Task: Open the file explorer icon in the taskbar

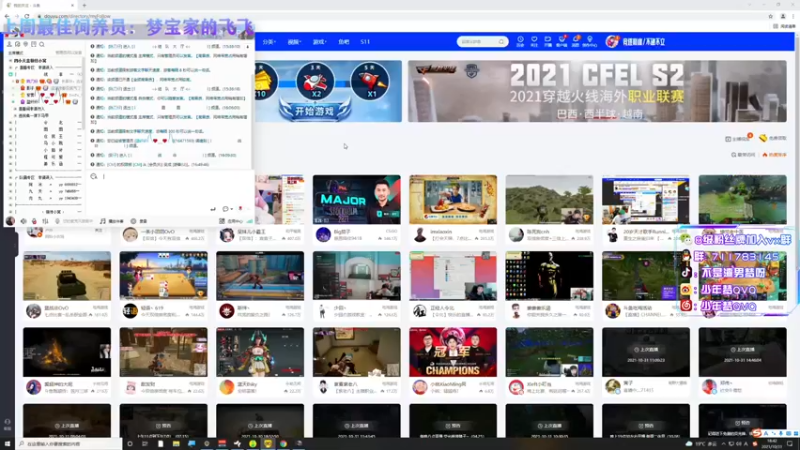Action: click(x=176, y=444)
